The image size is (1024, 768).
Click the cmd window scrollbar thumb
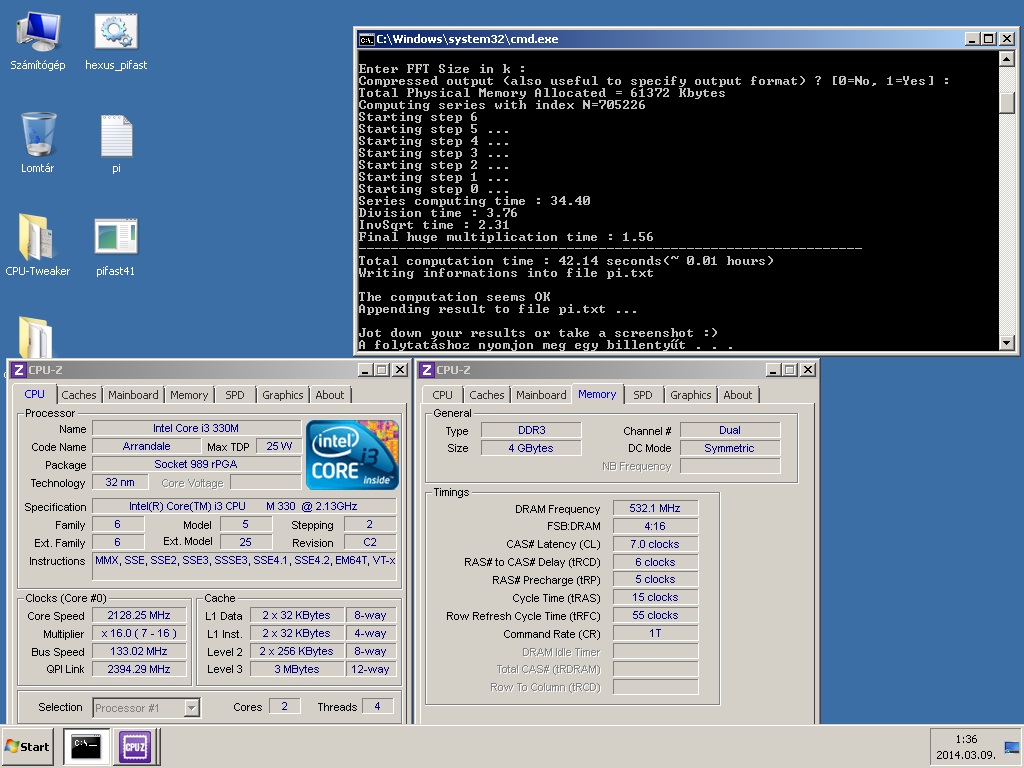tap(1006, 103)
